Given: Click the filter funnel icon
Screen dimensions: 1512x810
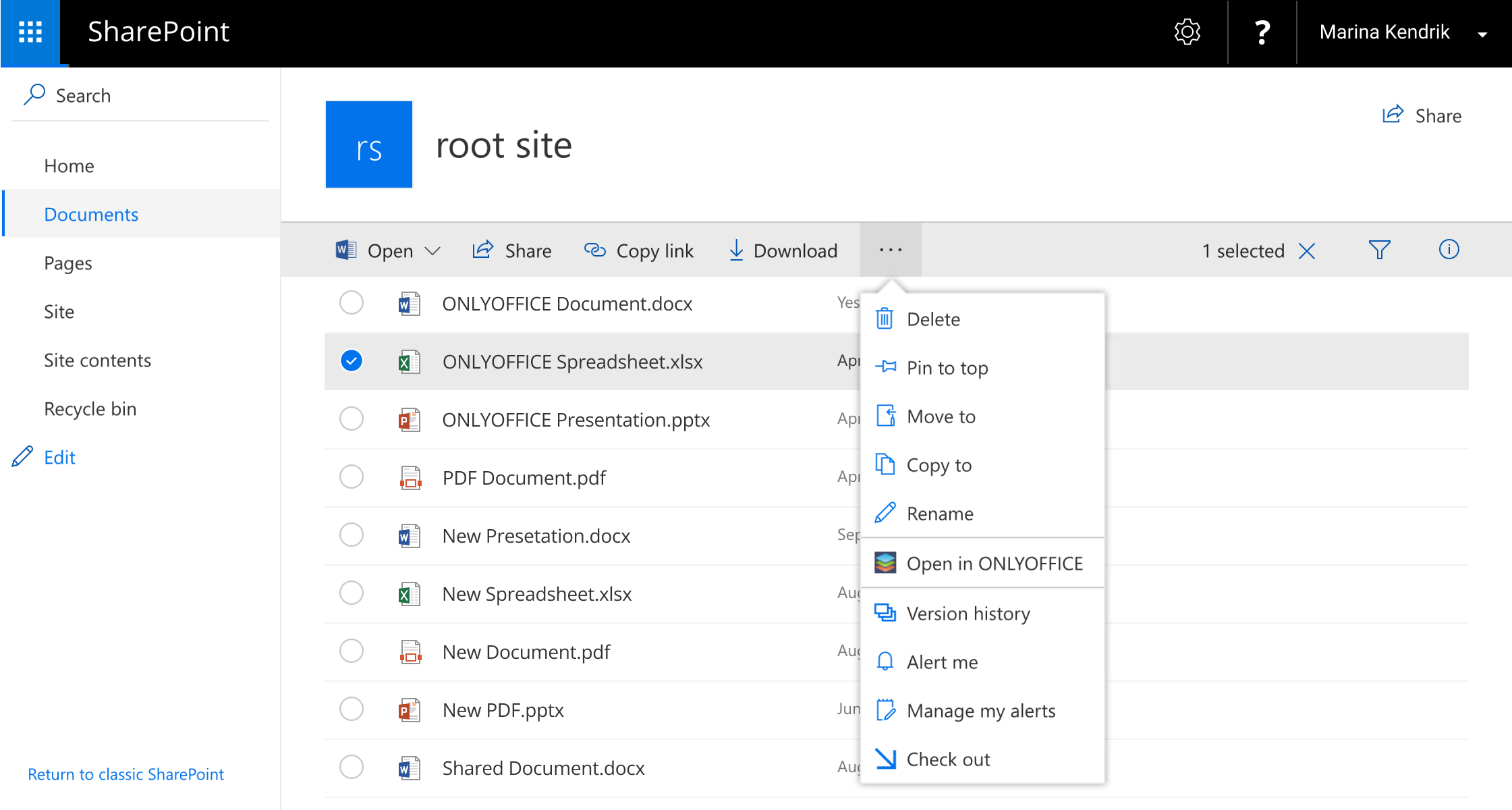Looking at the screenshot, I should click(x=1380, y=250).
